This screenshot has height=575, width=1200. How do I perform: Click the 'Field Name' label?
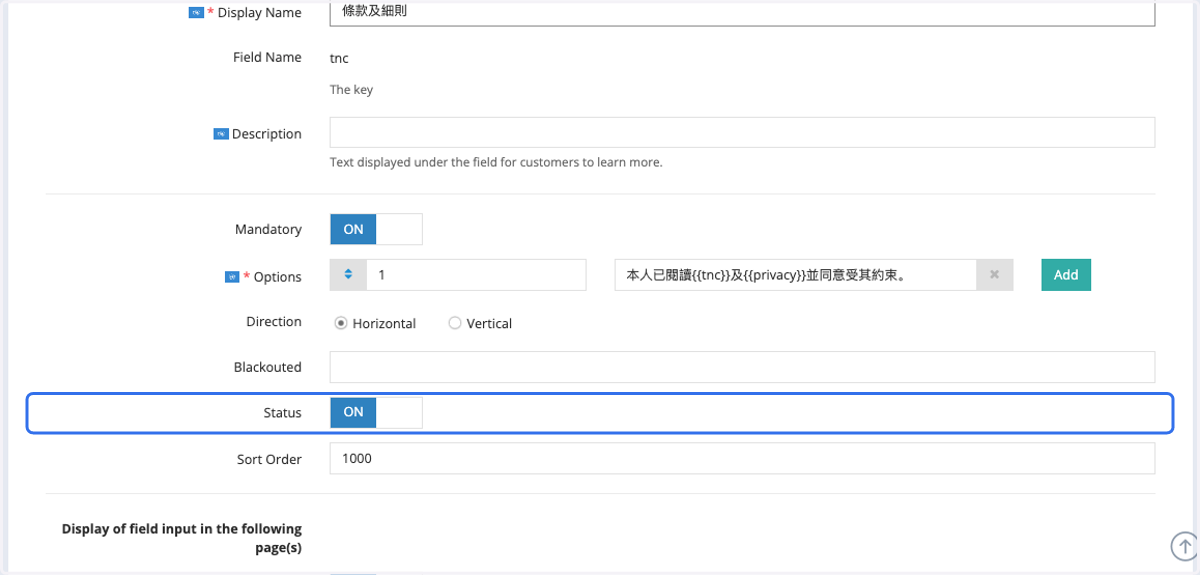click(x=267, y=57)
